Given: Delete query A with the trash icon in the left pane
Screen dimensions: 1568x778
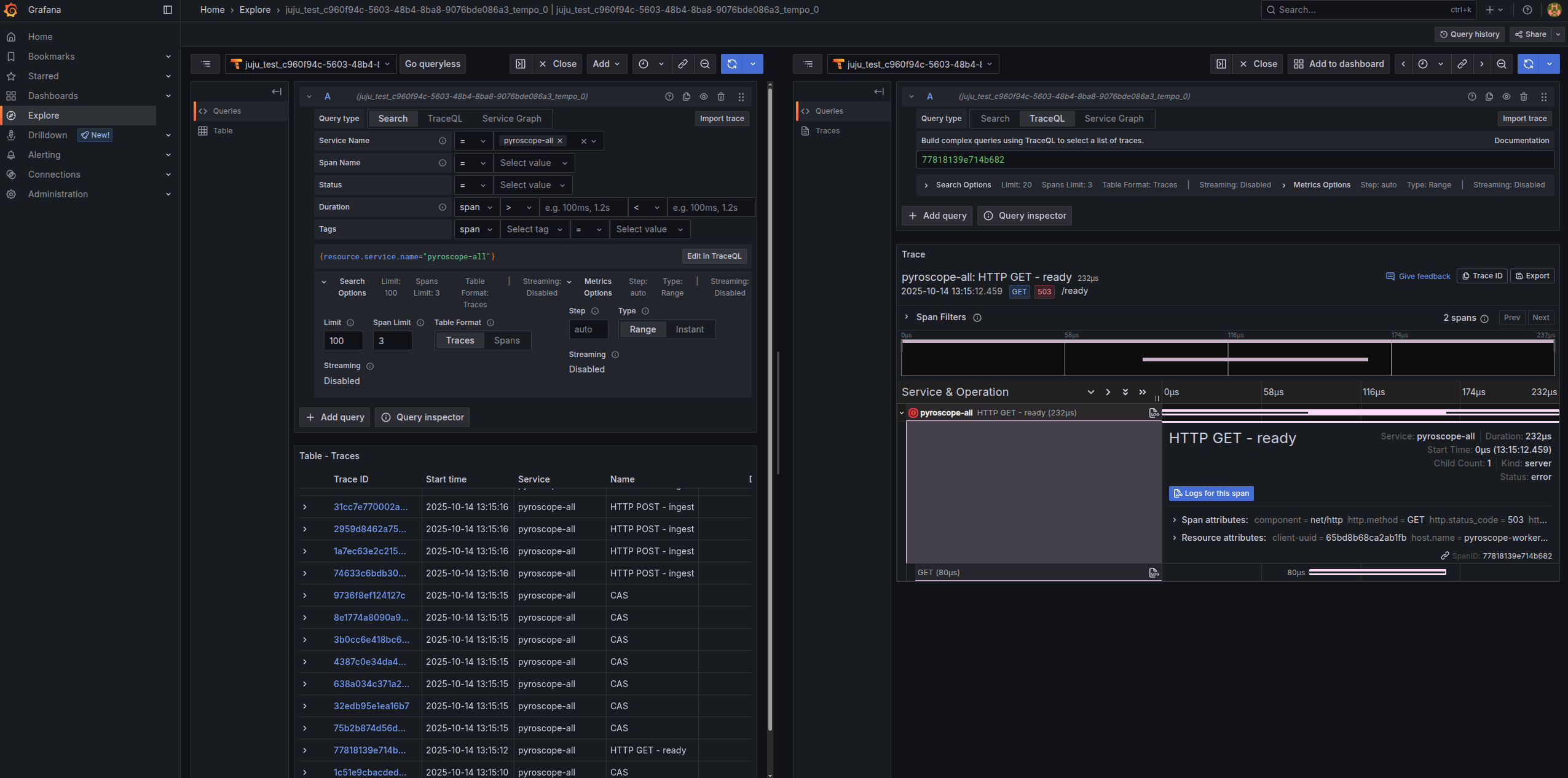Looking at the screenshot, I should 721,96.
